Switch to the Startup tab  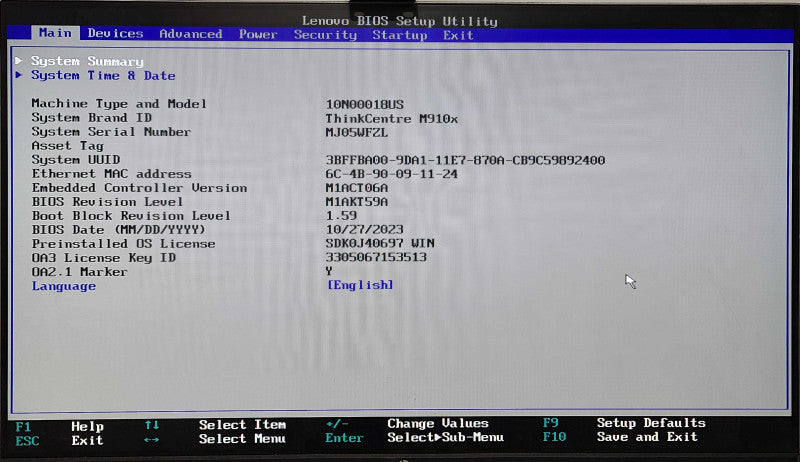pyautogui.click(x=399, y=35)
